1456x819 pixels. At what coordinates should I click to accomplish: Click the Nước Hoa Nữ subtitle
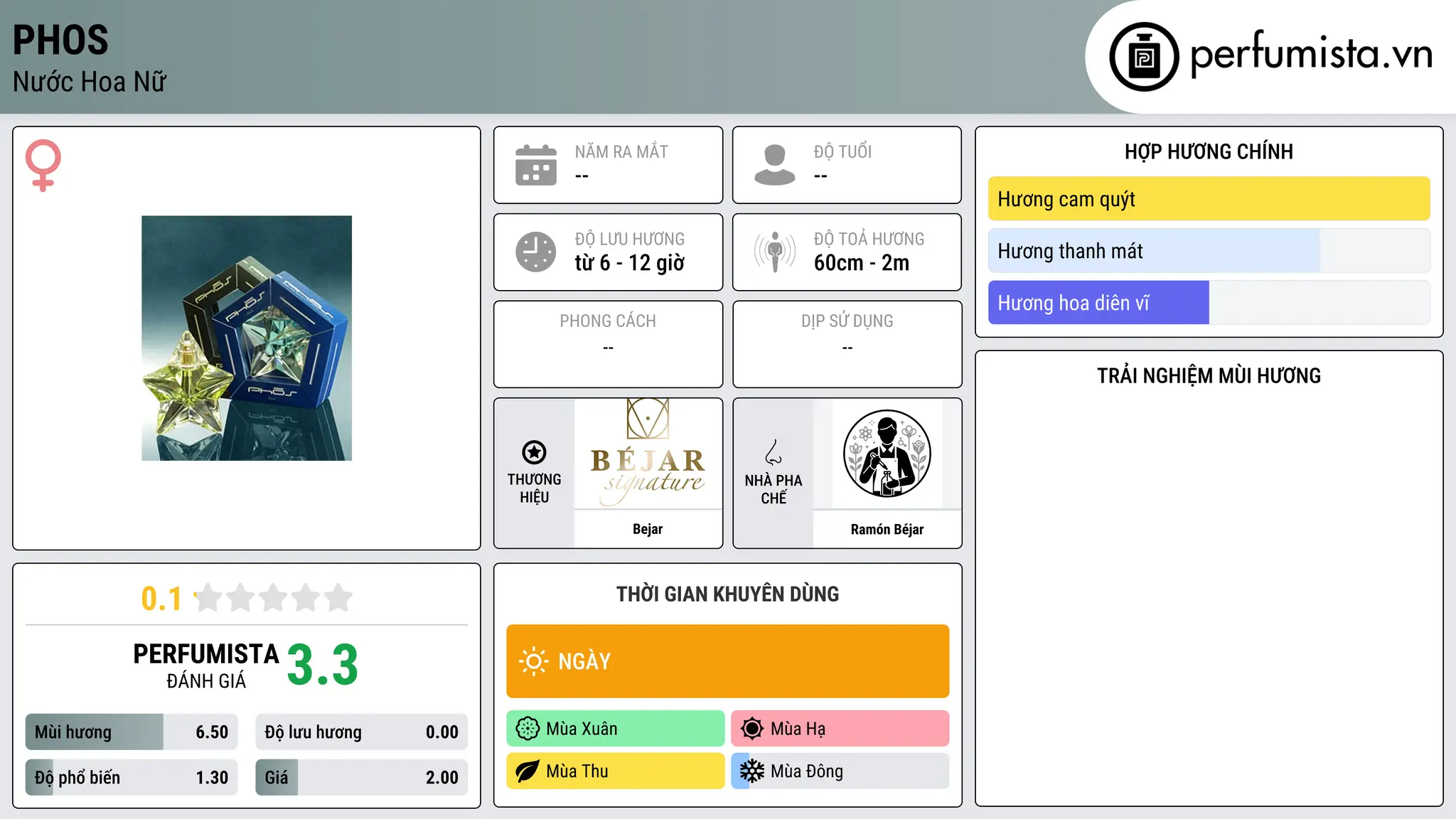pyautogui.click(x=90, y=82)
